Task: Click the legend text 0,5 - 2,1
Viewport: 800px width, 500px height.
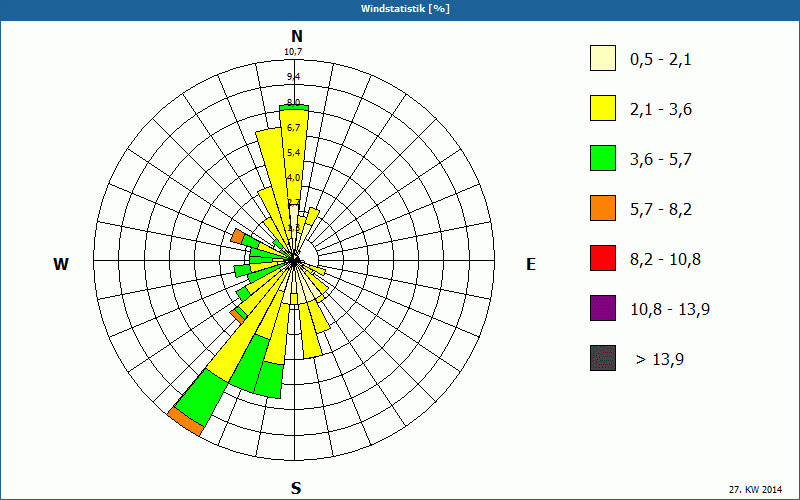Action: [661, 60]
